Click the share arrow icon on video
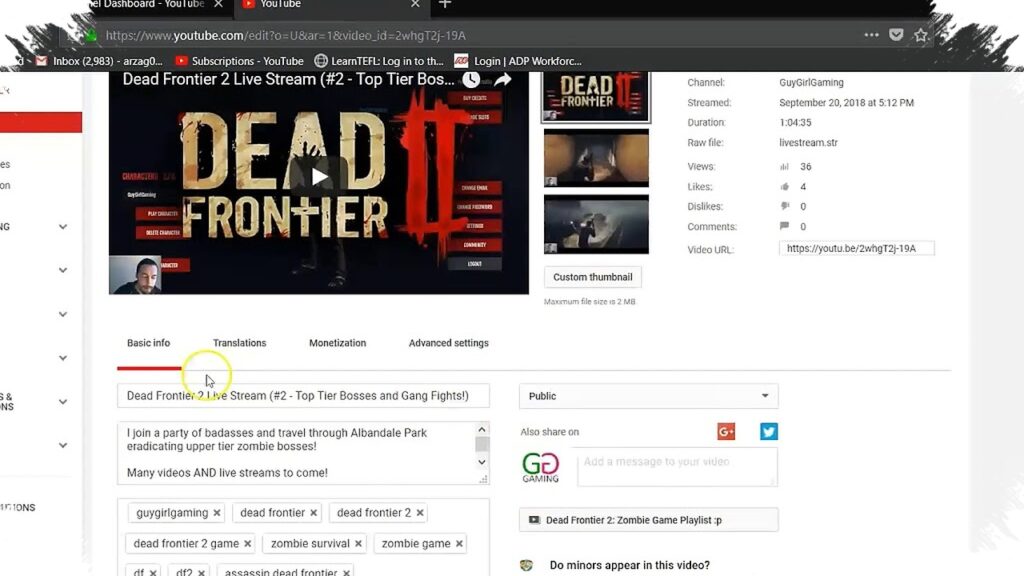Image resolution: width=1024 pixels, height=576 pixels. (502, 80)
